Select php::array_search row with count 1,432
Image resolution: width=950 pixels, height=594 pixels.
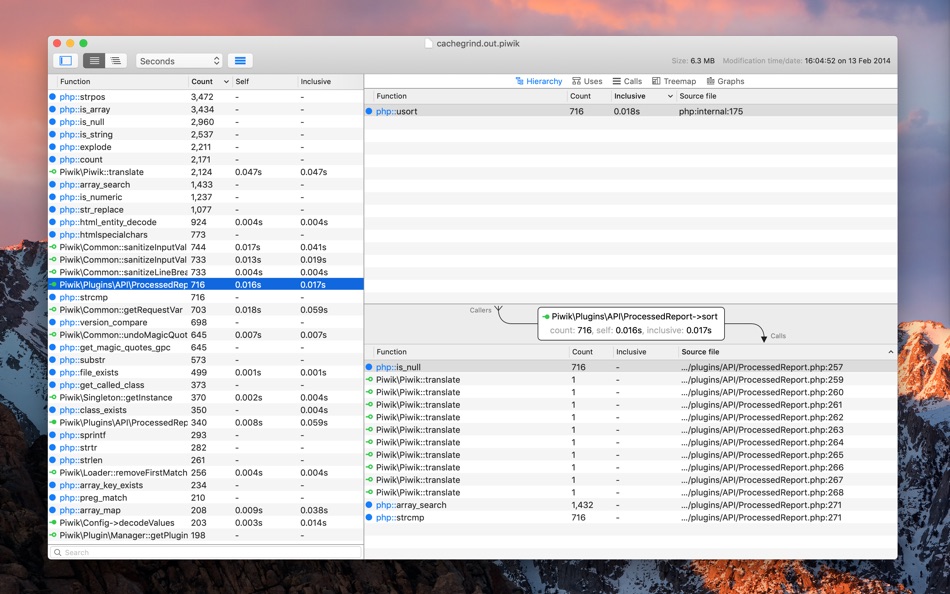click(631, 505)
